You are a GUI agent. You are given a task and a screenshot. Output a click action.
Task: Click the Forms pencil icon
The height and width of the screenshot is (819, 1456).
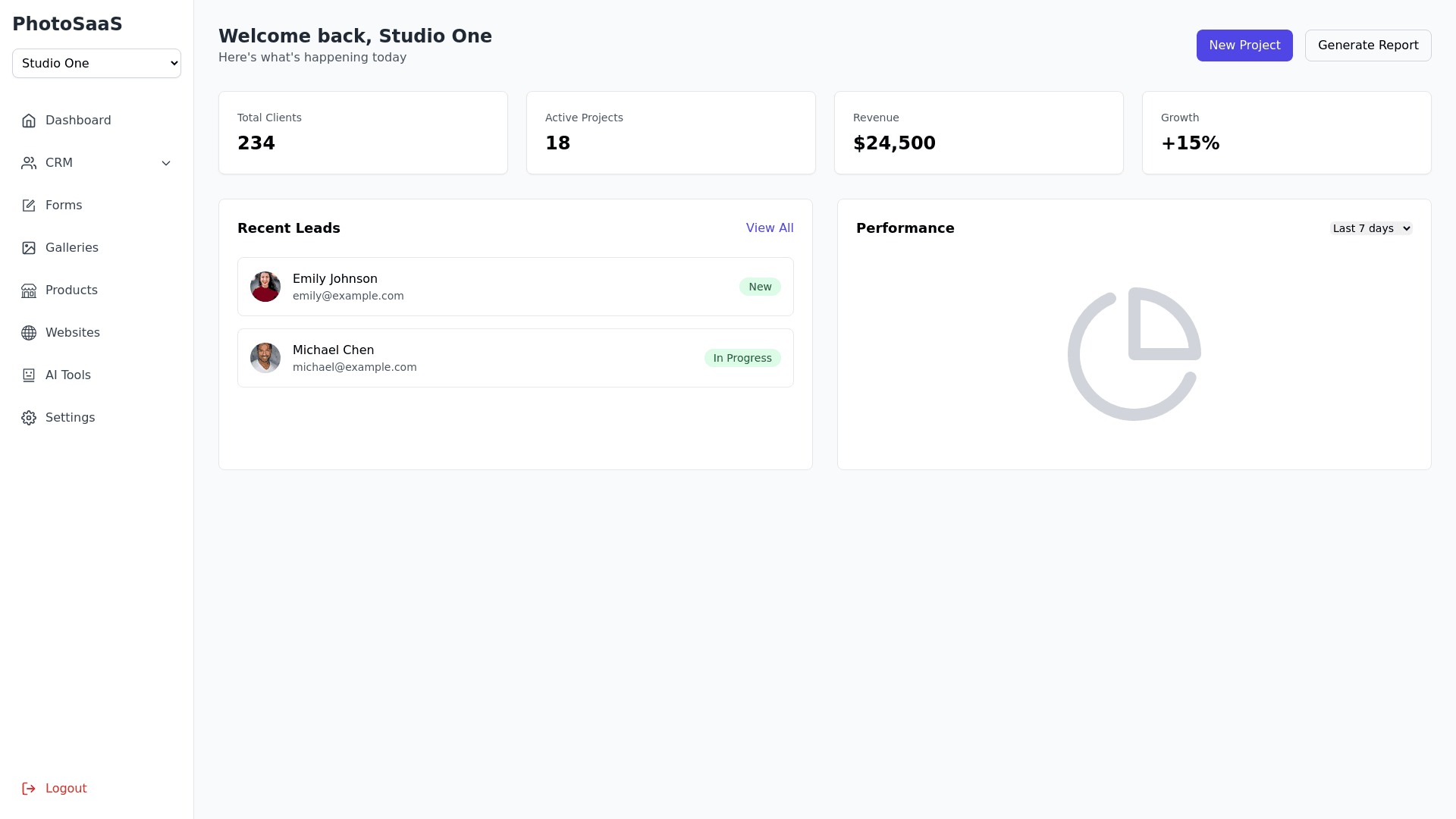(29, 206)
